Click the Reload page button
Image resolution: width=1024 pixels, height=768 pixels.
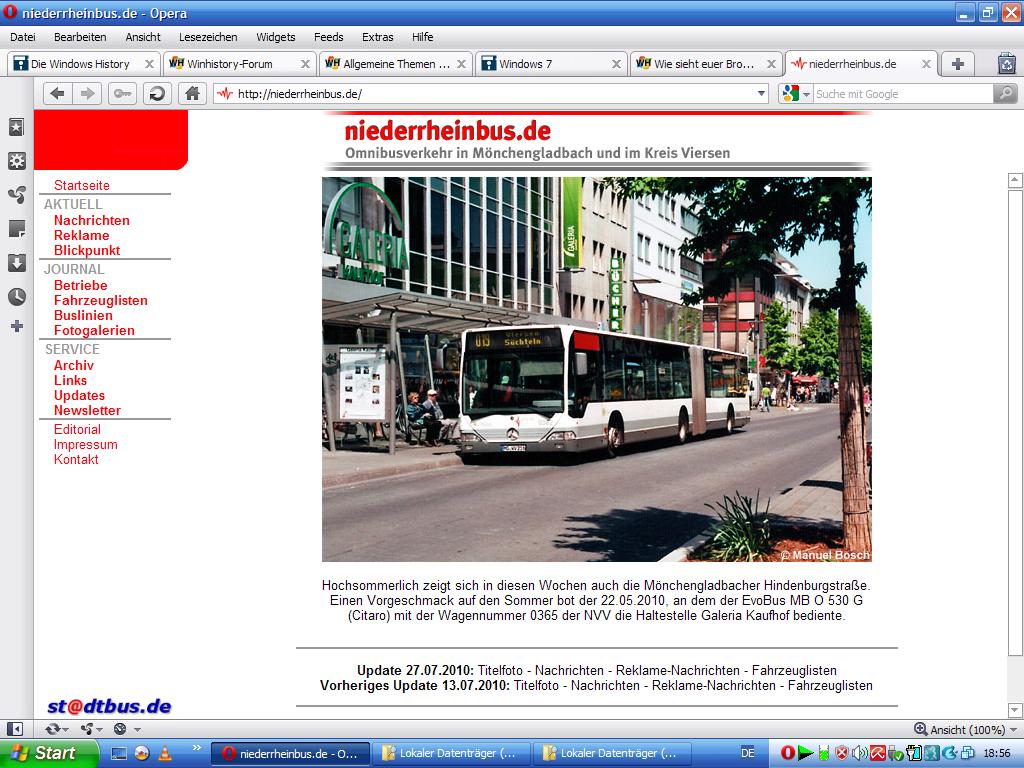pos(157,94)
